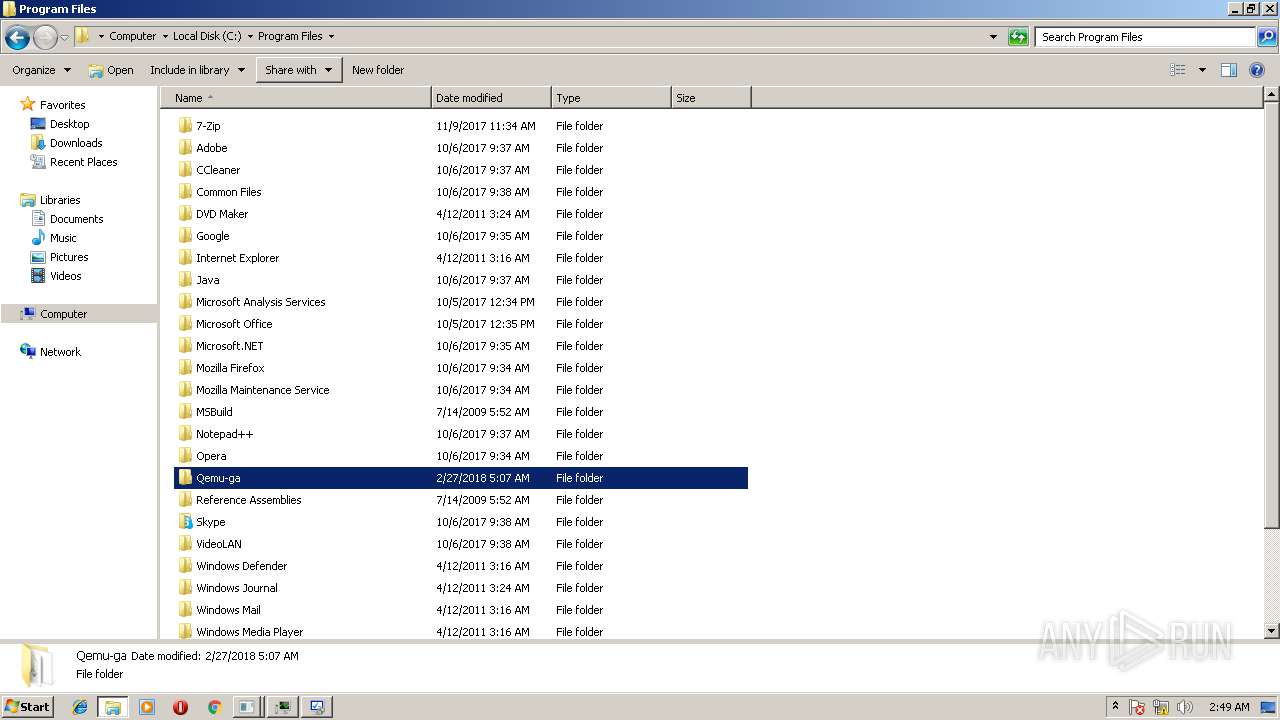Click the Videos library icon
Image resolution: width=1280 pixels, height=720 pixels.
point(38,276)
